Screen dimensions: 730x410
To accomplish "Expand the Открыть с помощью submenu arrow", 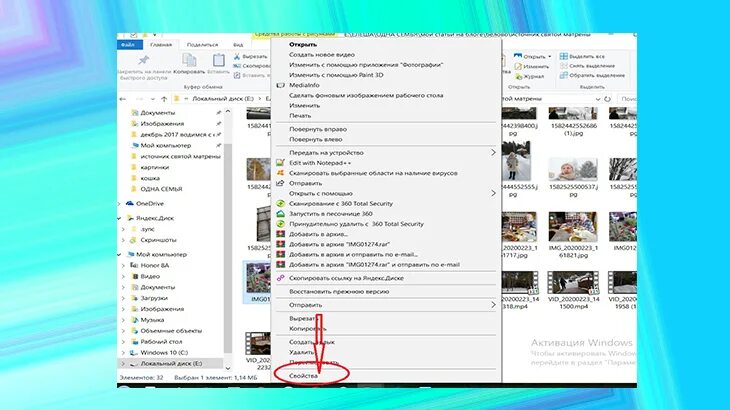I will point(493,193).
